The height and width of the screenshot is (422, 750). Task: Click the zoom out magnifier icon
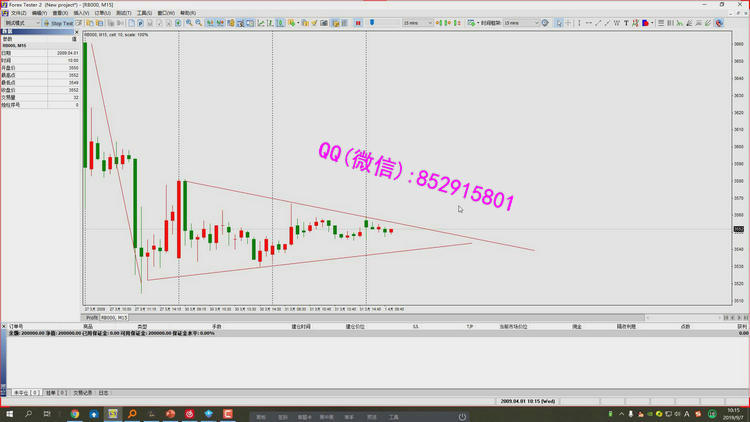pyautogui.click(x=198, y=22)
